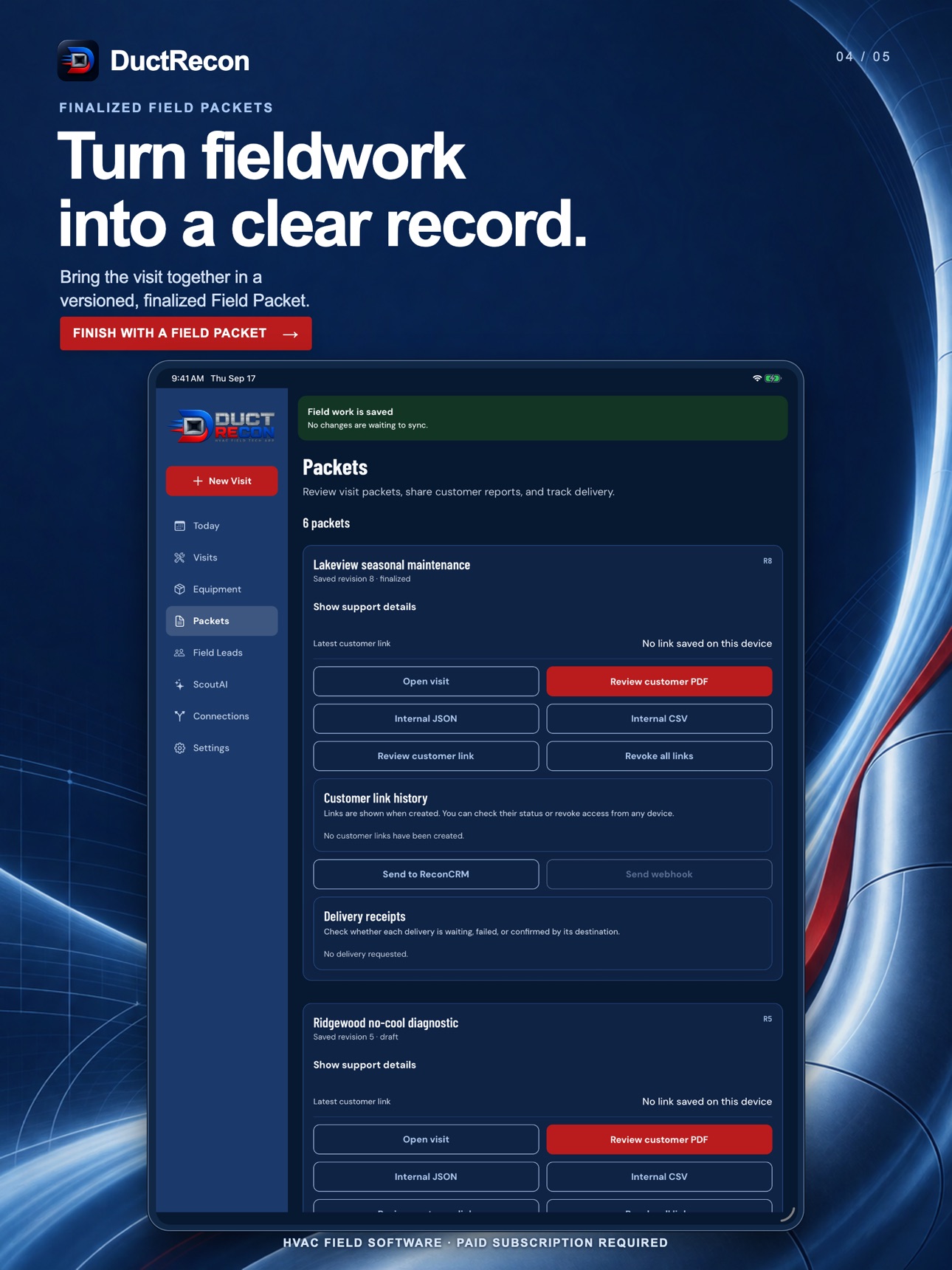Open Connections in the sidebar

[x=221, y=716]
